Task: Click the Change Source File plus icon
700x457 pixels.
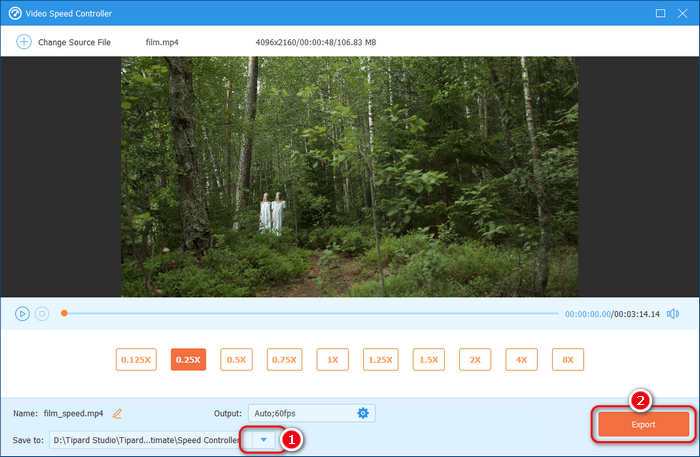Action: pyautogui.click(x=23, y=42)
